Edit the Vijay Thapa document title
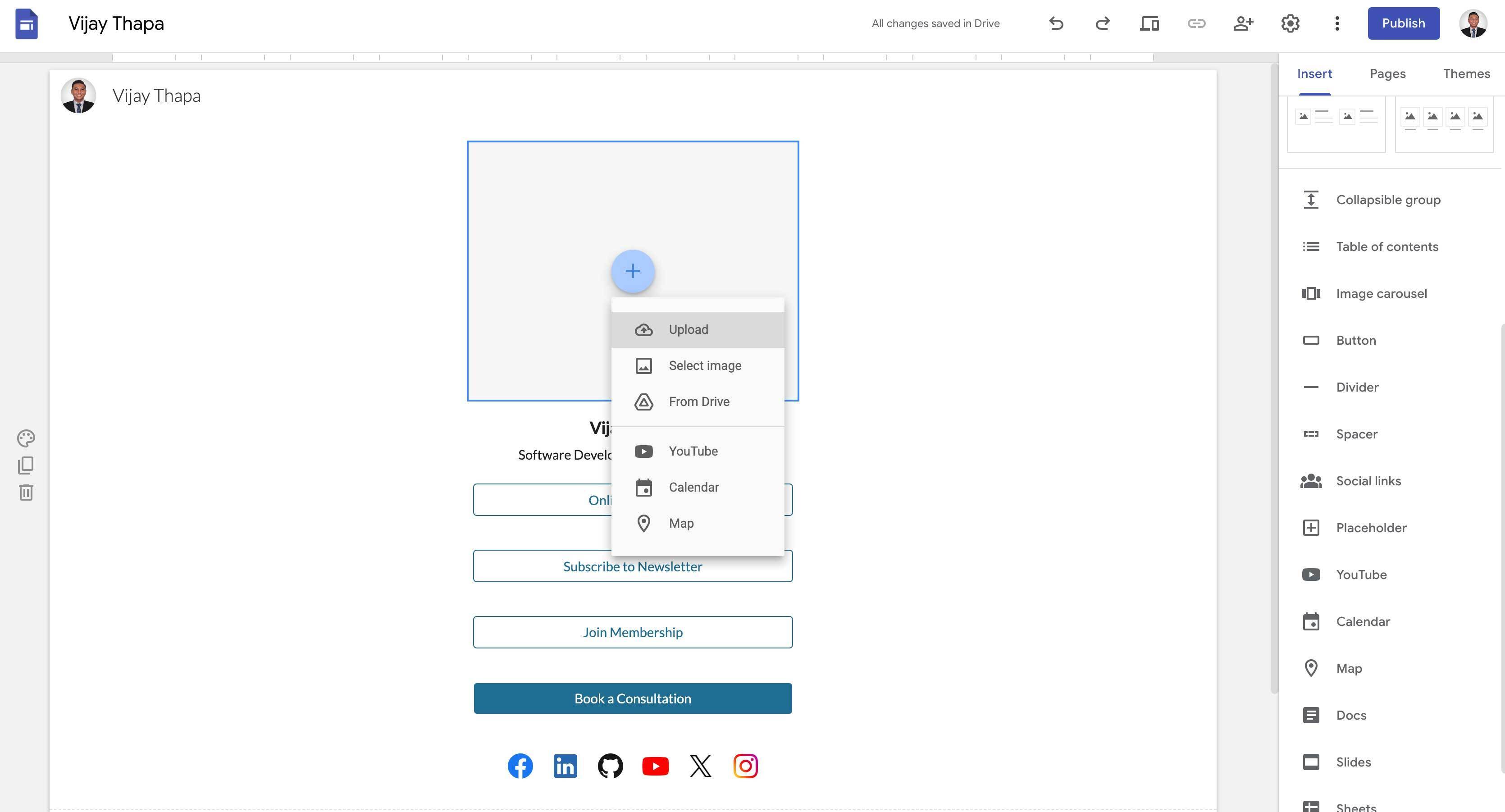 point(116,23)
